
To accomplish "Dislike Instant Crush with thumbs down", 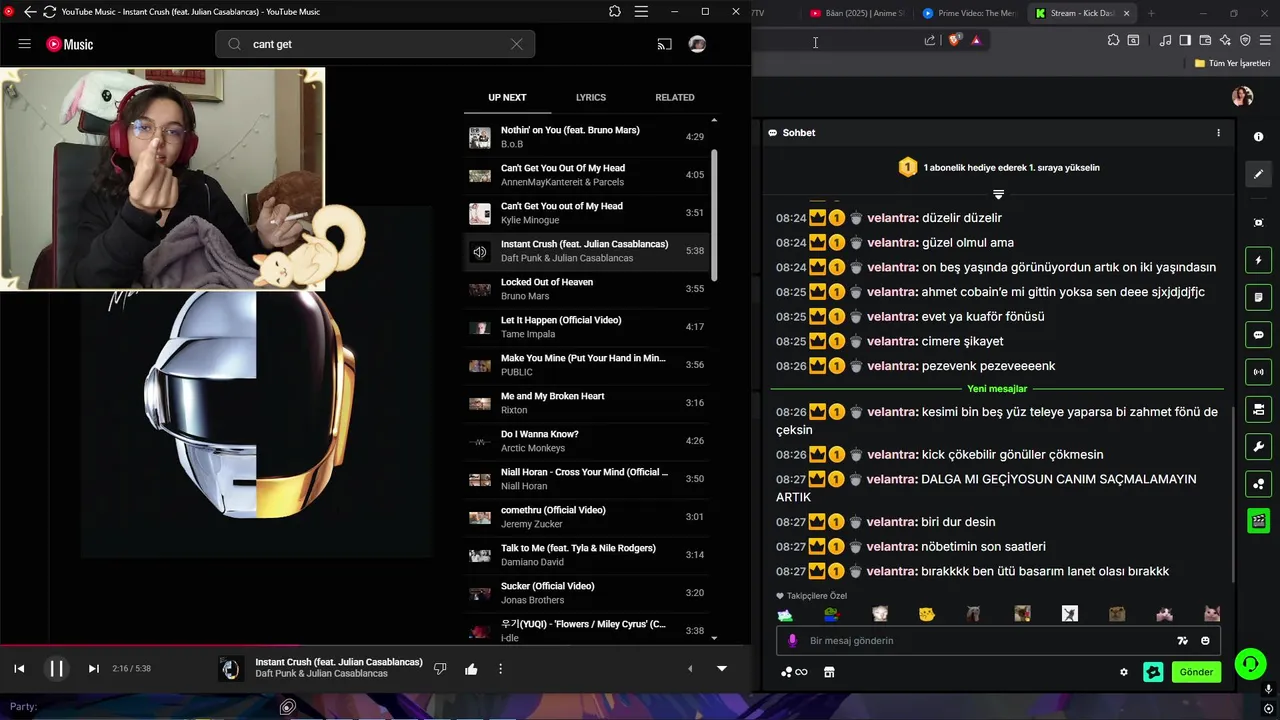I will point(440,668).
